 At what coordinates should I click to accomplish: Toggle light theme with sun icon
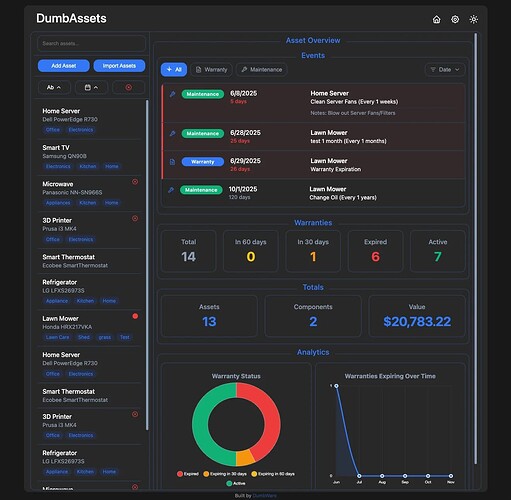pyautogui.click(x=474, y=19)
